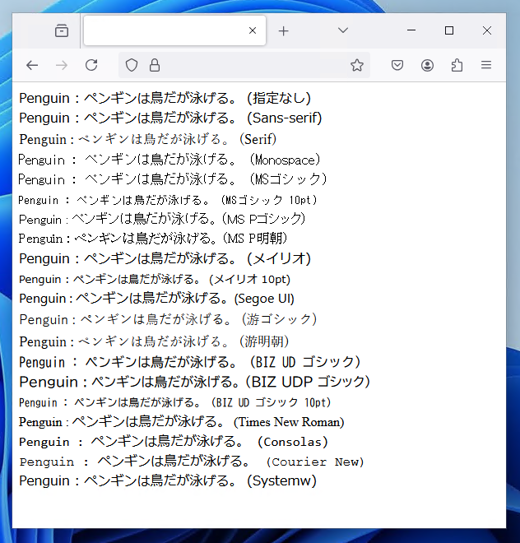
Task: Click the line labeled (MS P明朝)
Action: (x=153, y=238)
